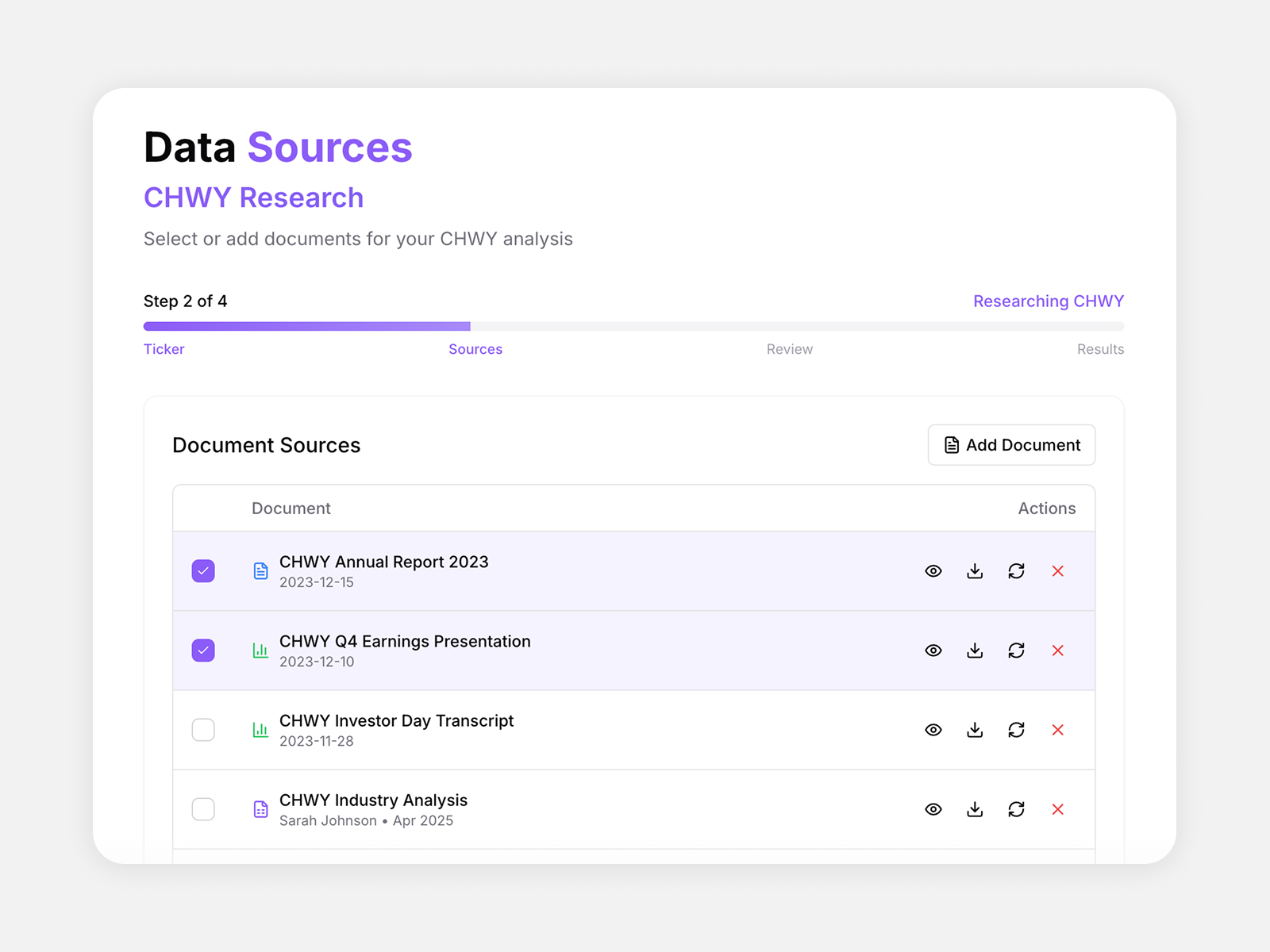Jump to the Review step
This screenshot has width=1270, height=952.
tap(790, 349)
